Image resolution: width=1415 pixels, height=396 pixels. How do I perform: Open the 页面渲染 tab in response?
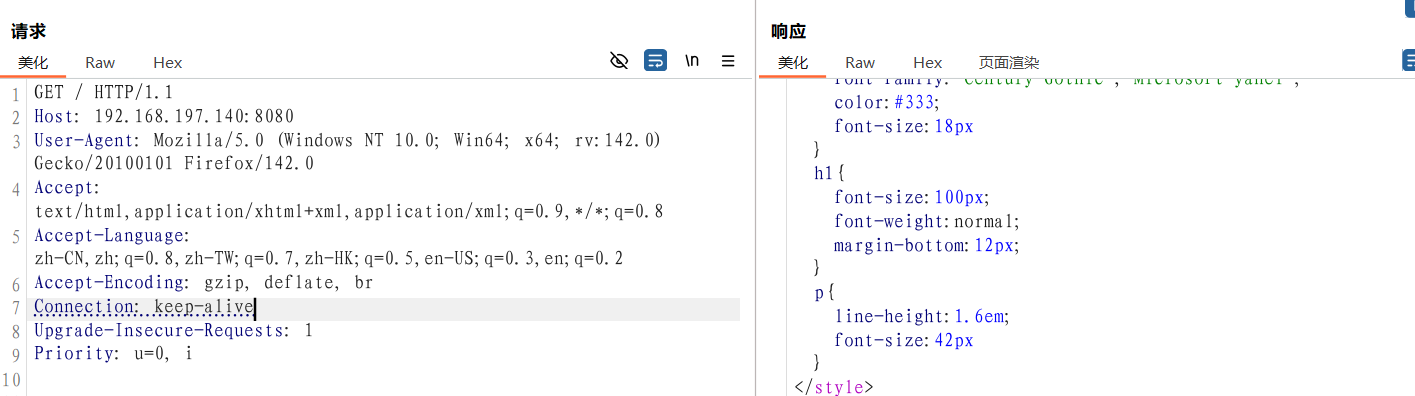pos(1009,62)
